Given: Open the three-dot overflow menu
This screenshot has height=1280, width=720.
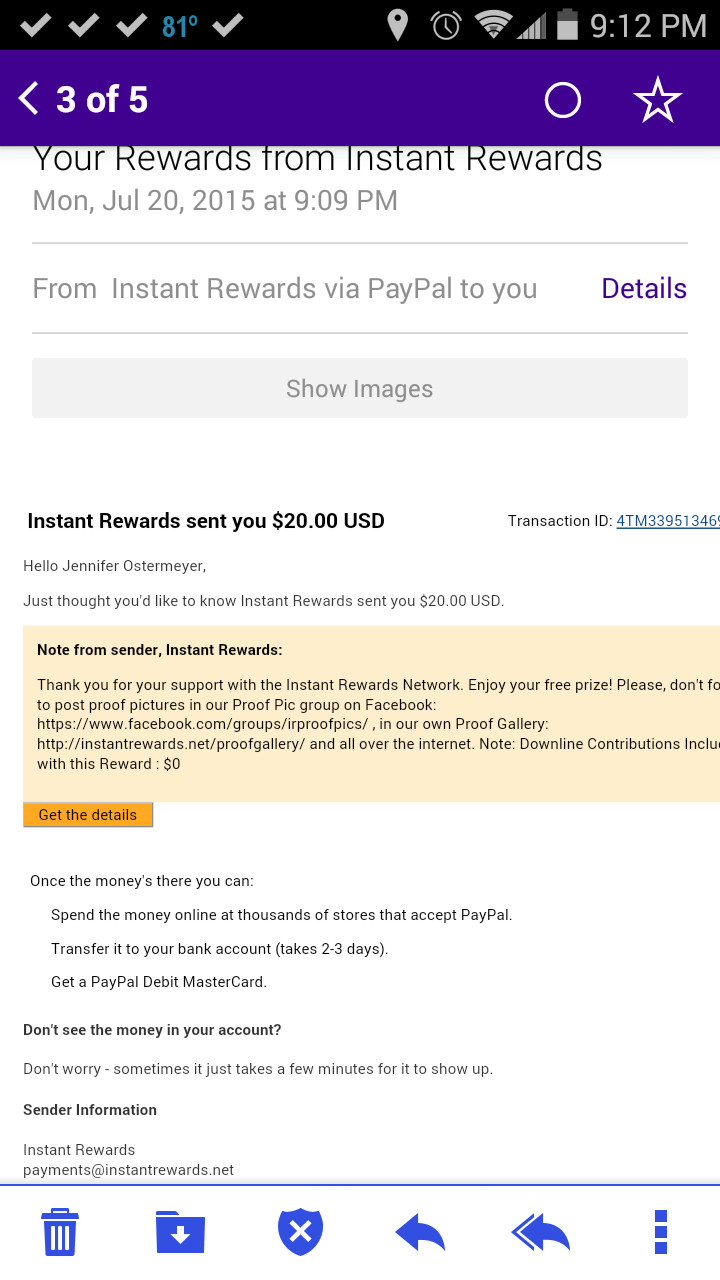Looking at the screenshot, I should pyautogui.click(x=660, y=1232).
